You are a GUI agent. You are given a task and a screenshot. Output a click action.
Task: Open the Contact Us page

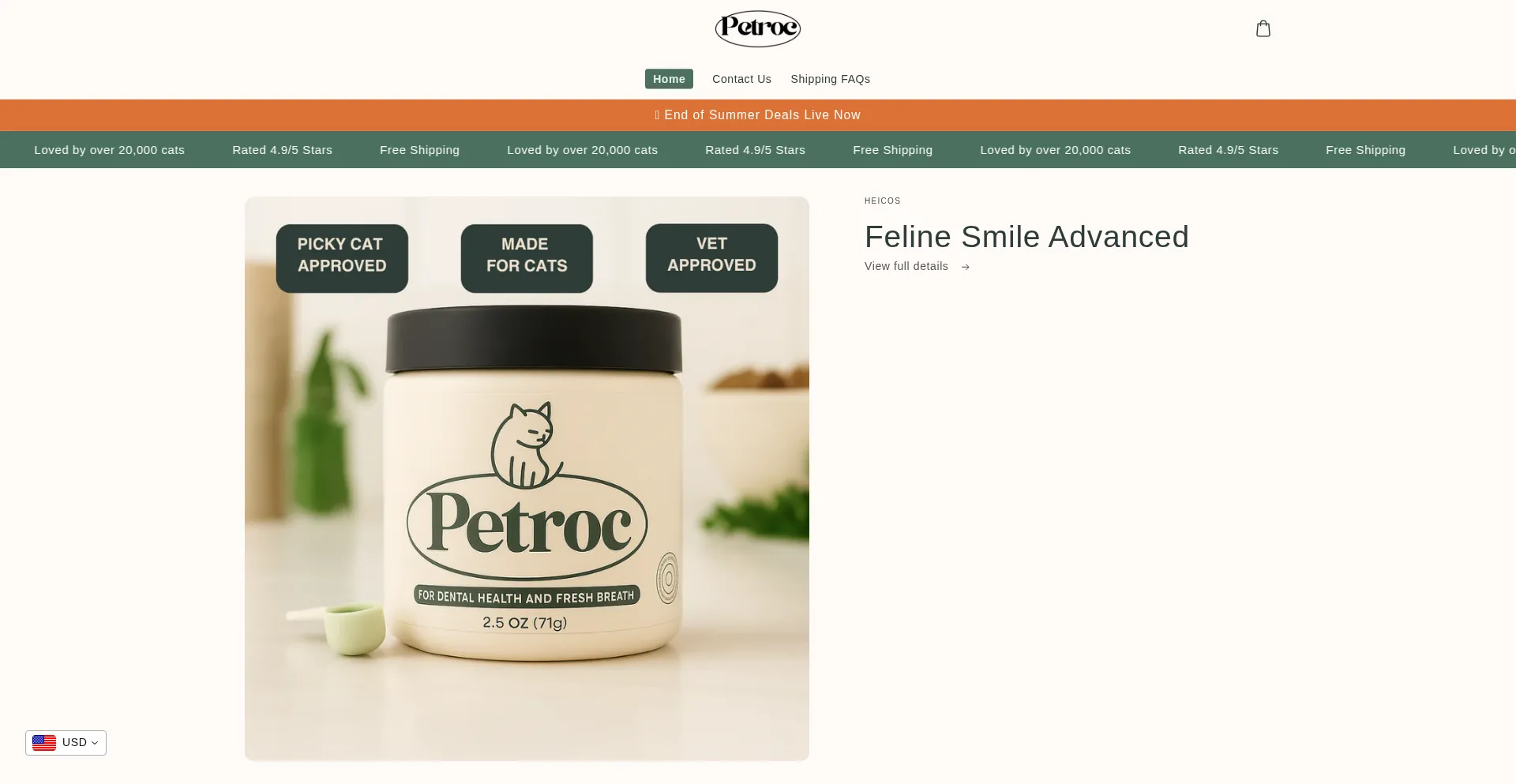tap(741, 79)
